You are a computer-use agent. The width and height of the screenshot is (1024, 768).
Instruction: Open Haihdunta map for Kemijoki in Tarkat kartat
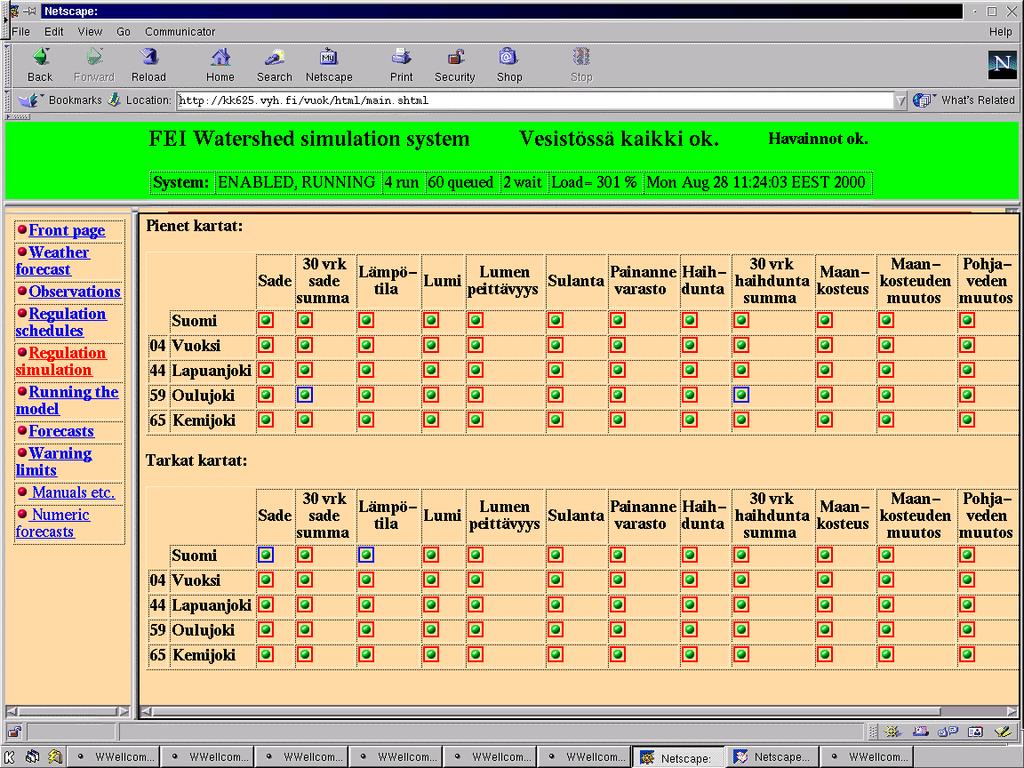tap(690, 654)
